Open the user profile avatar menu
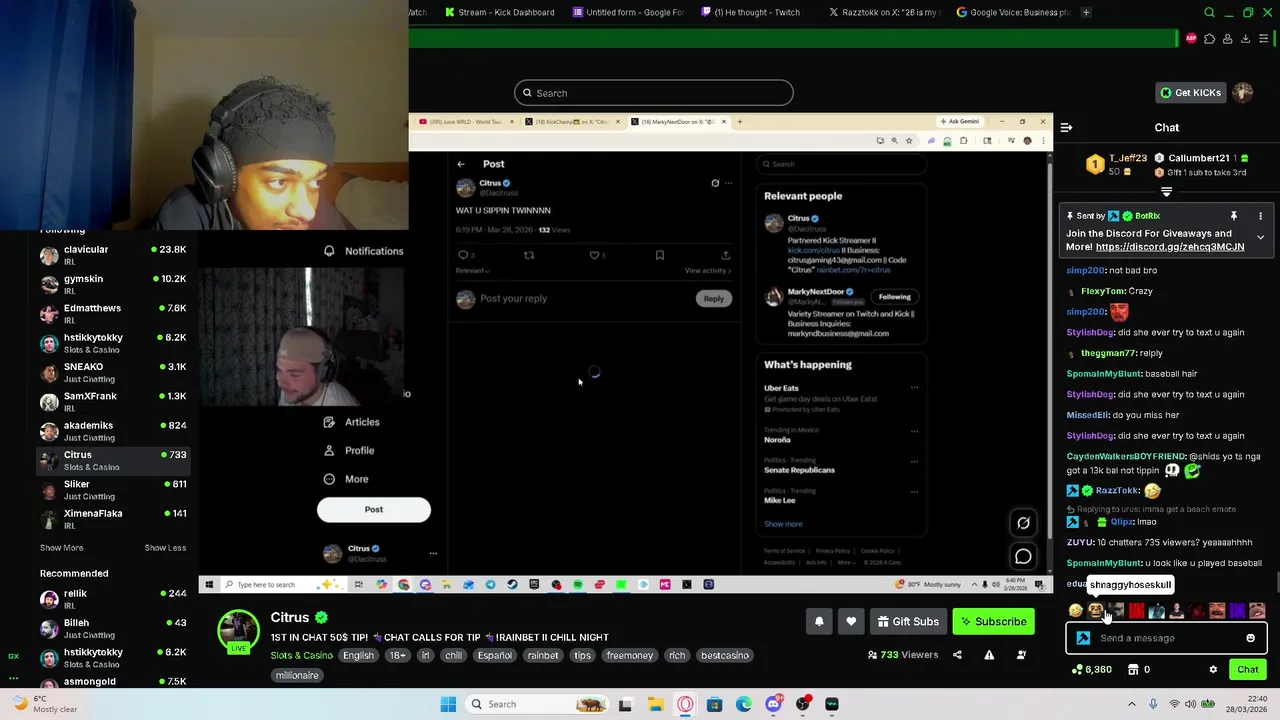1280x720 pixels. click(x=1243, y=93)
